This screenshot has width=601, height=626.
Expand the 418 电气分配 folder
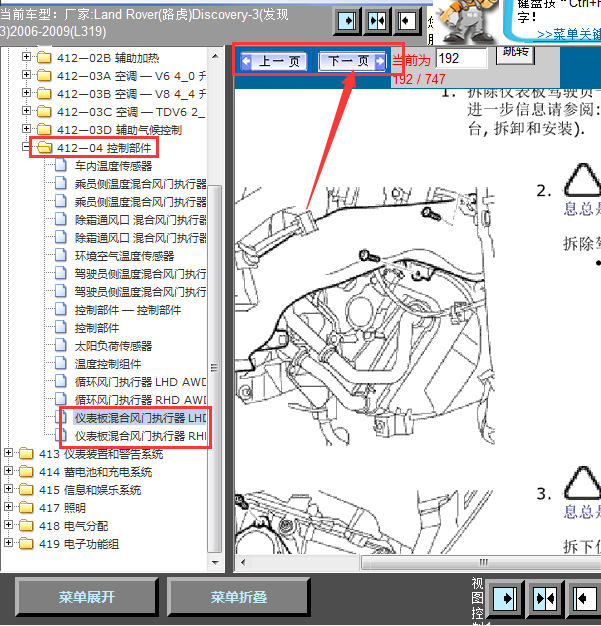(9, 526)
